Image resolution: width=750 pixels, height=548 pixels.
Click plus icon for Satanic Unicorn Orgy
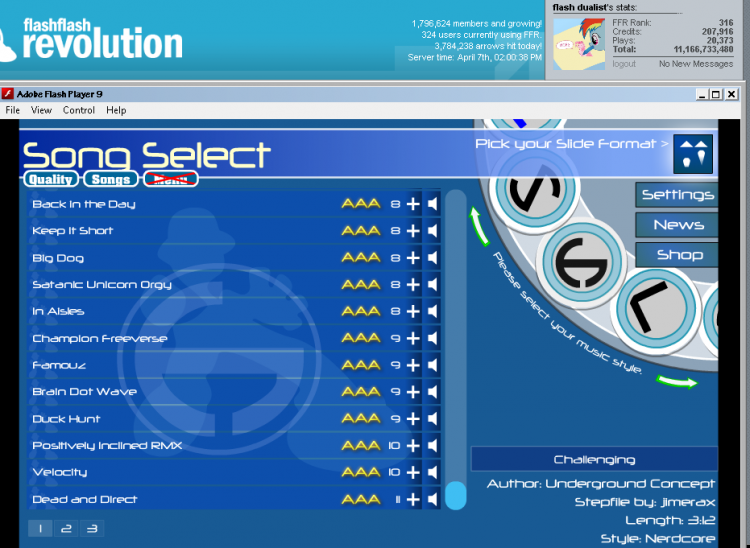[x=413, y=285]
